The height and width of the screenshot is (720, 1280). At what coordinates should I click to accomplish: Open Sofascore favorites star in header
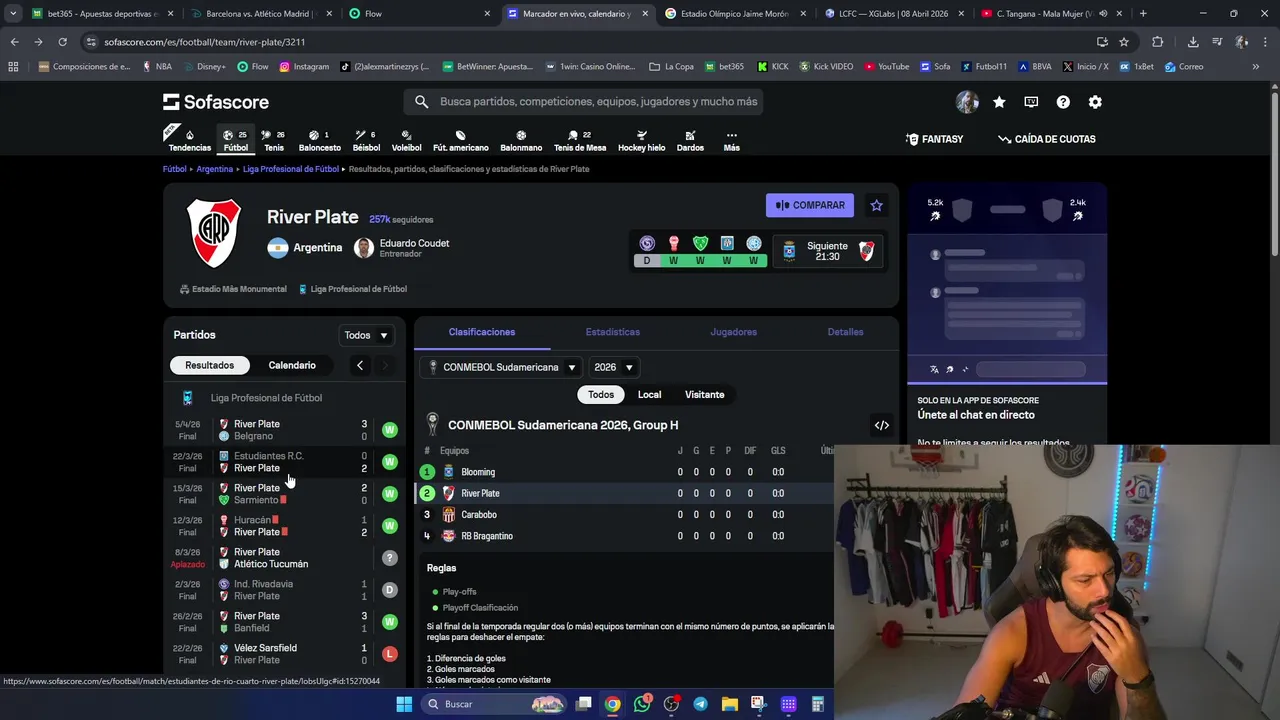(999, 102)
